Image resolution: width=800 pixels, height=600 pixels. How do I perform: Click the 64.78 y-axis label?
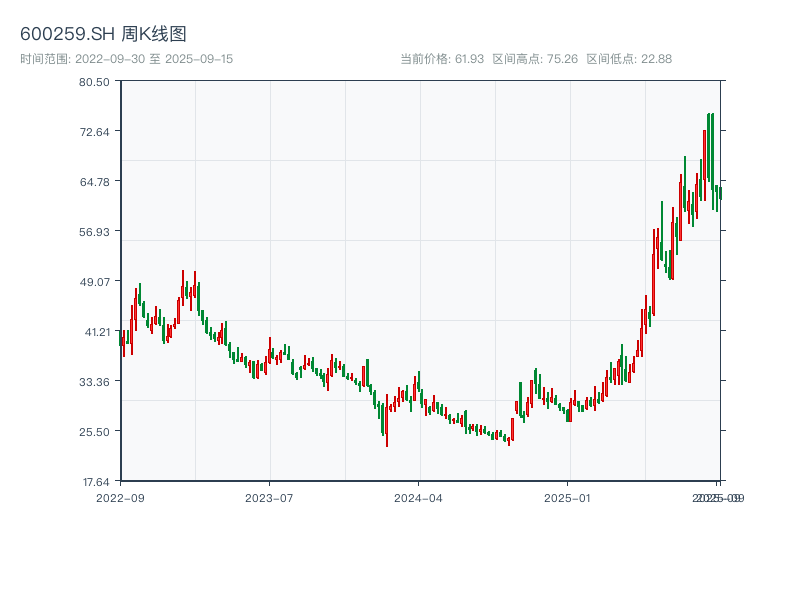click(94, 182)
